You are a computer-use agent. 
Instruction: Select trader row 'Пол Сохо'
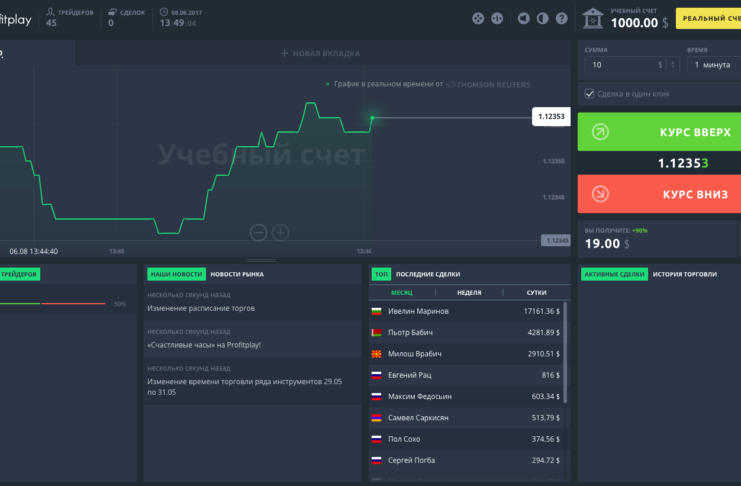tap(466, 439)
